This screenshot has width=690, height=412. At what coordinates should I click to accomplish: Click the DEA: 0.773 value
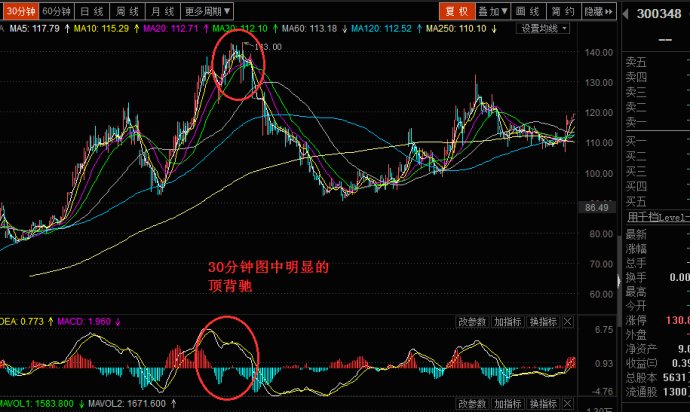coord(22,322)
